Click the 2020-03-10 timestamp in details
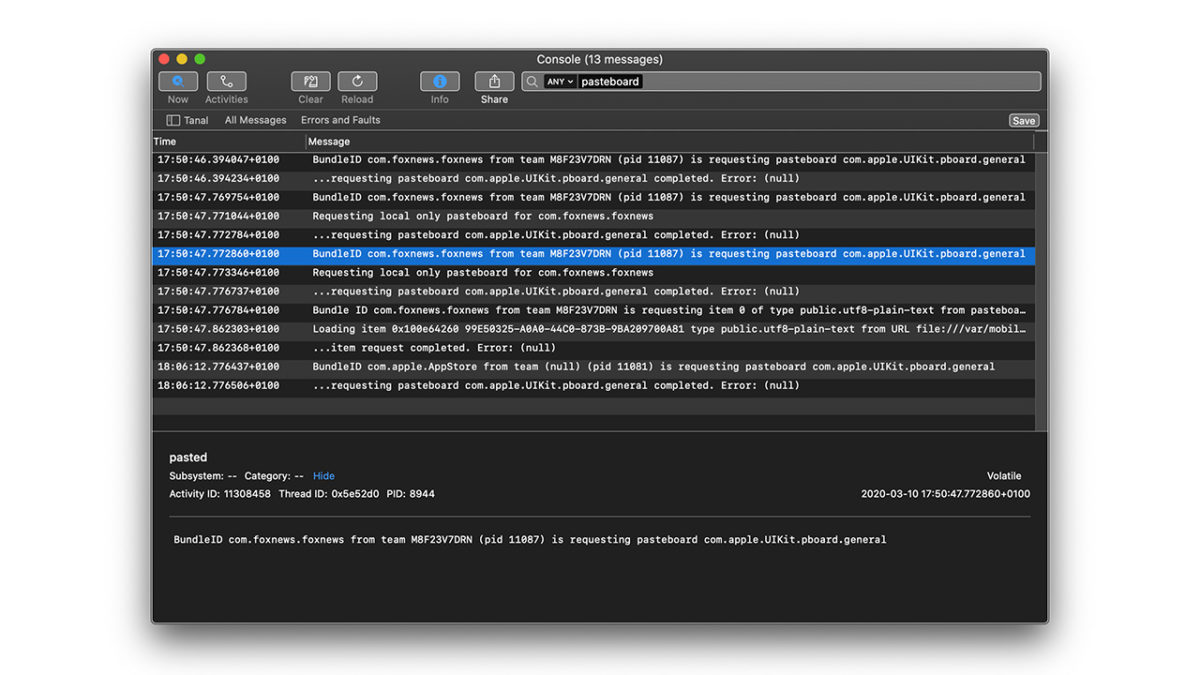Image resolution: width=1200 pixels, height=675 pixels. pyautogui.click(x=945, y=494)
